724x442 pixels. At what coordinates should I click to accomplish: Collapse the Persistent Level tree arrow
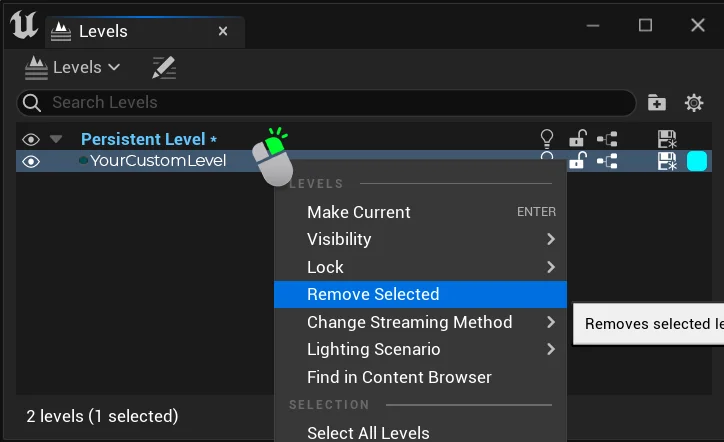click(x=56, y=139)
